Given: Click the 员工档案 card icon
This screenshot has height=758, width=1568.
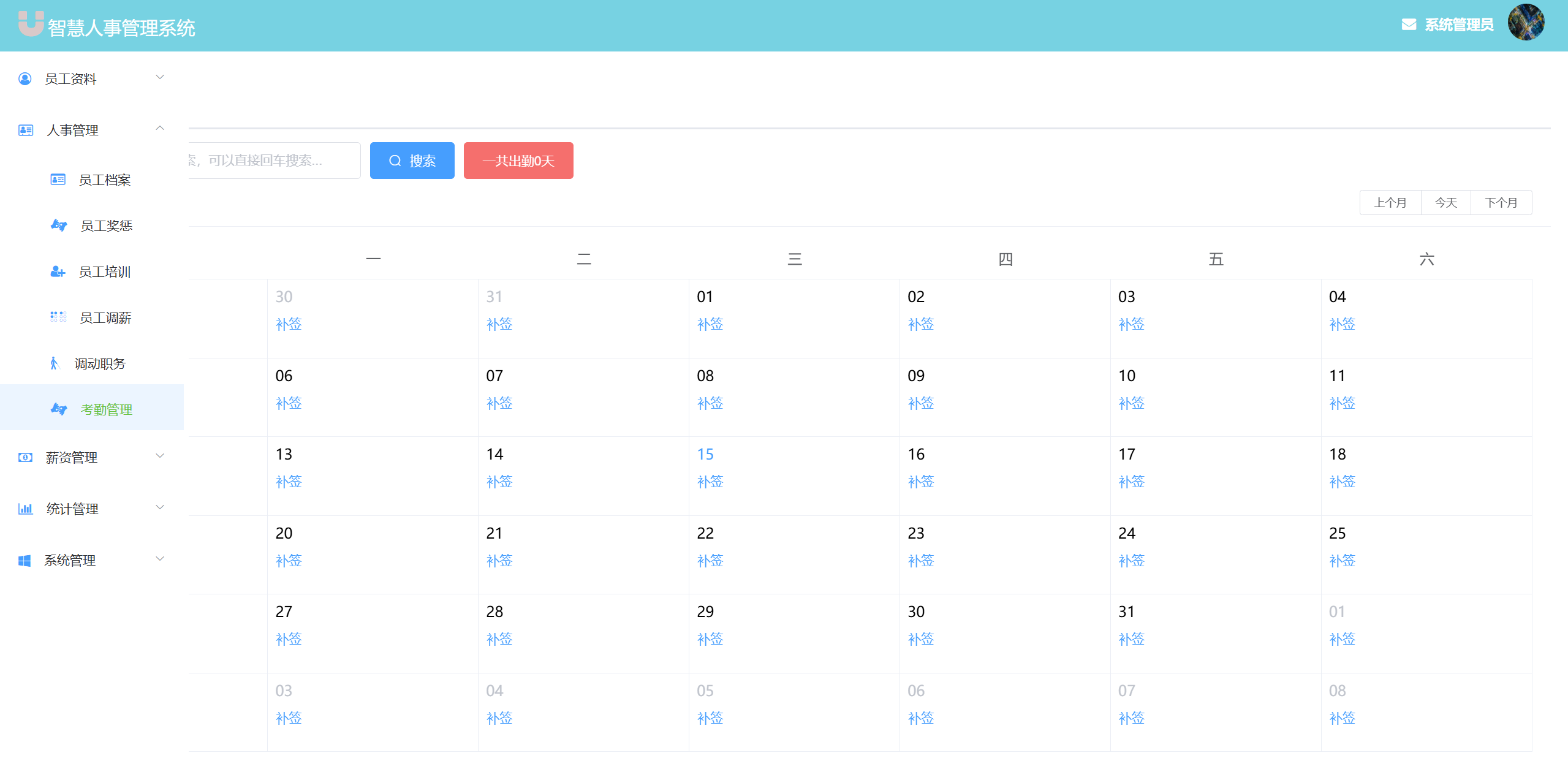Looking at the screenshot, I should [x=58, y=180].
